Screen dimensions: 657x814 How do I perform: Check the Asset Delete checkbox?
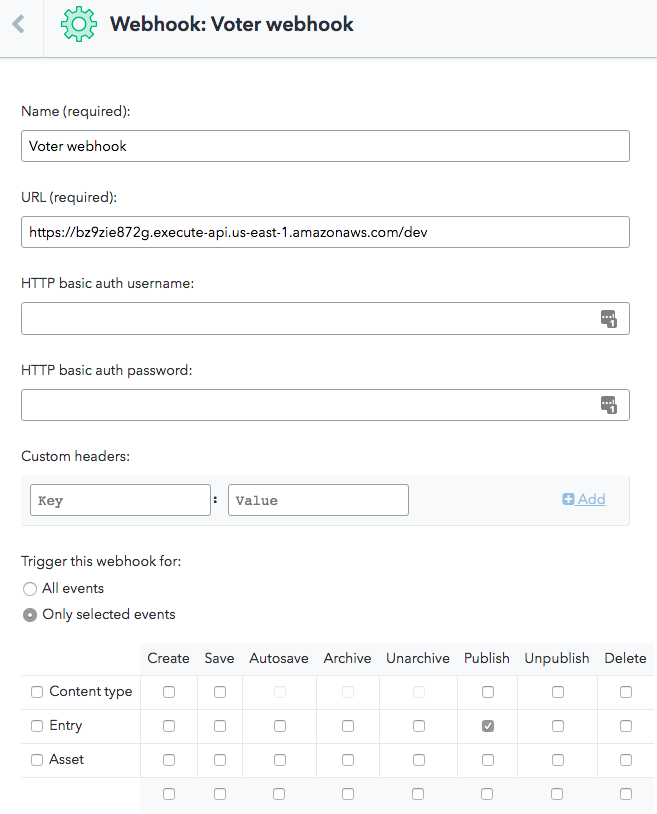tap(626, 760)
